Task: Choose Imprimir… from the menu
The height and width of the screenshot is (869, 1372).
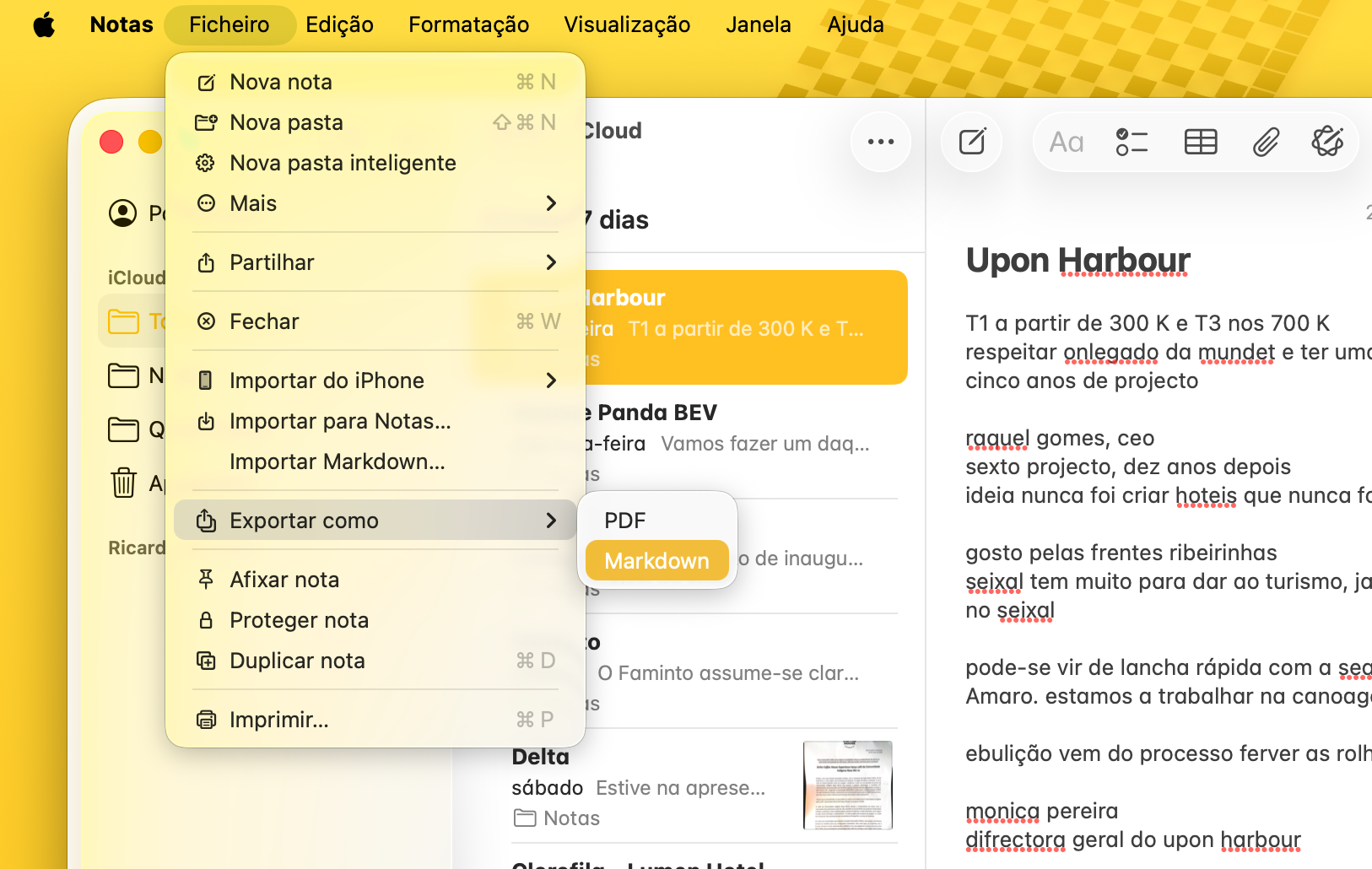Action: pyautogui.click(x=375, y=720)
